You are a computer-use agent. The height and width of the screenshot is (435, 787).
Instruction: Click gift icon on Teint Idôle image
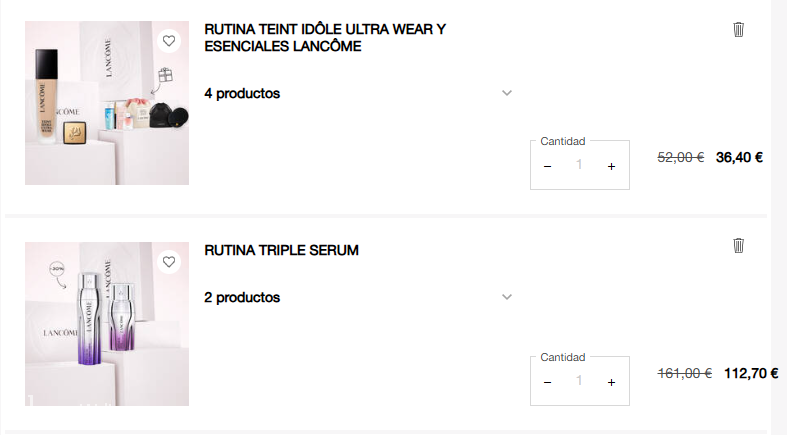click(x=166, y=74)
